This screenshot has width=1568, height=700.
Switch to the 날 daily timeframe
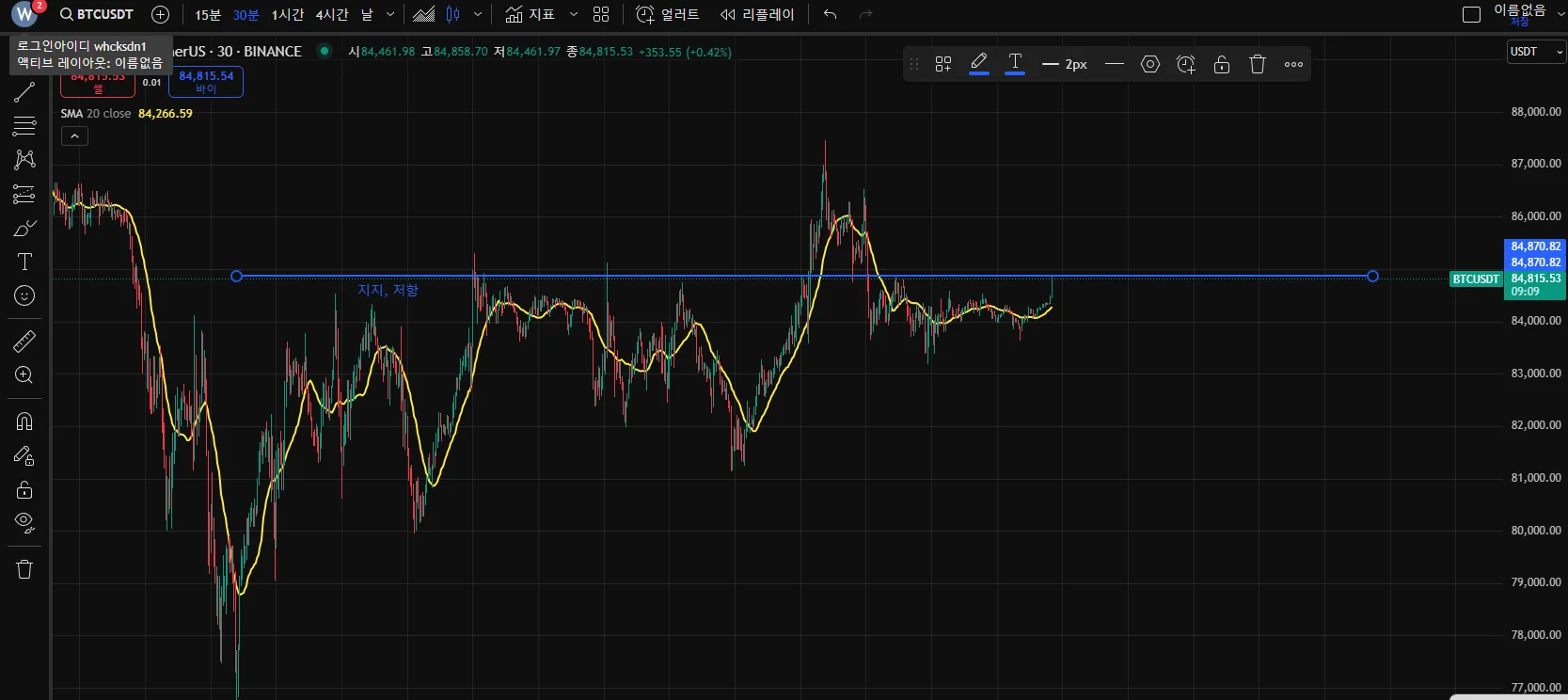pos(367,15)
